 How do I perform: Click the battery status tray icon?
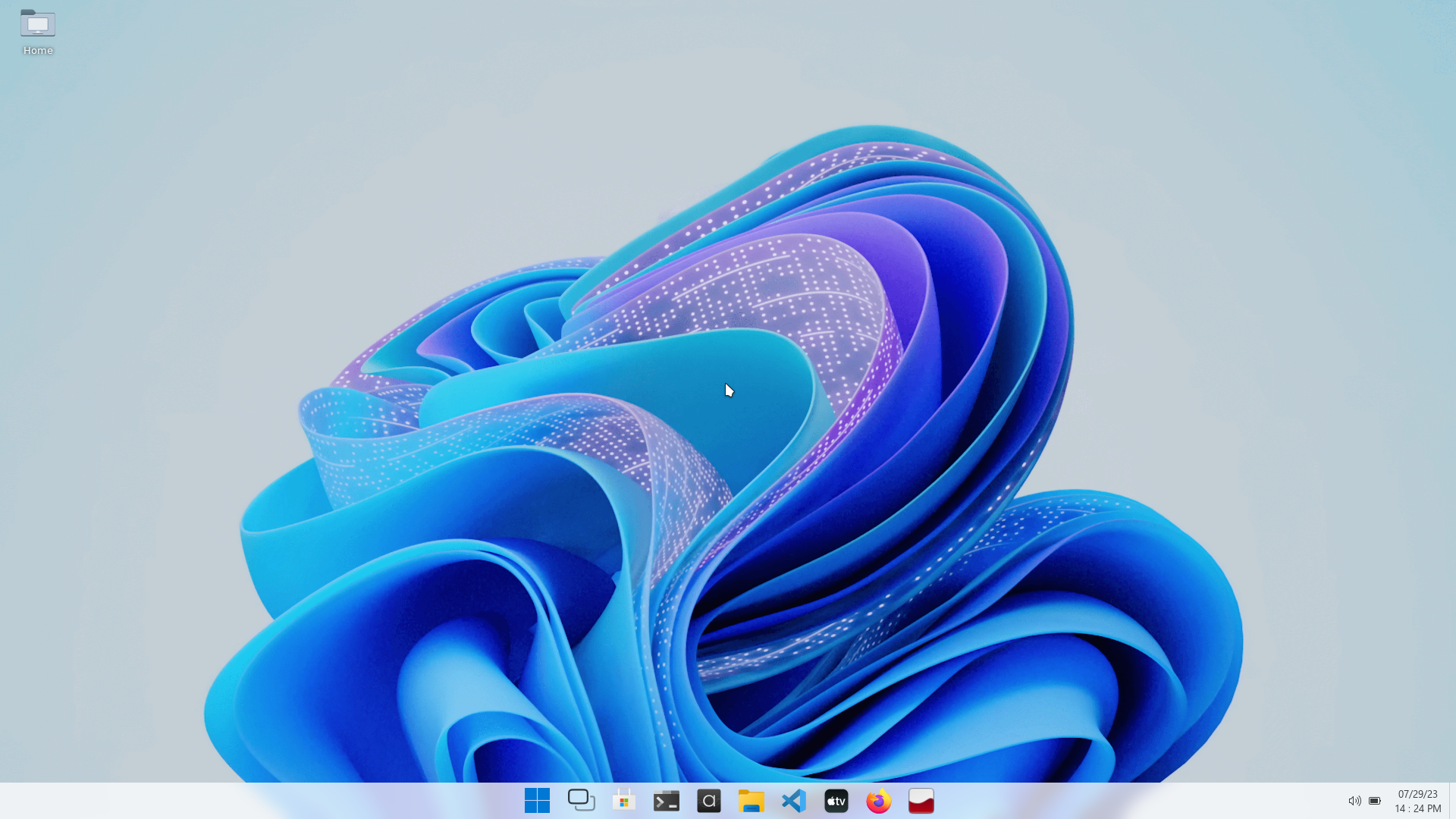point(1375,801)
